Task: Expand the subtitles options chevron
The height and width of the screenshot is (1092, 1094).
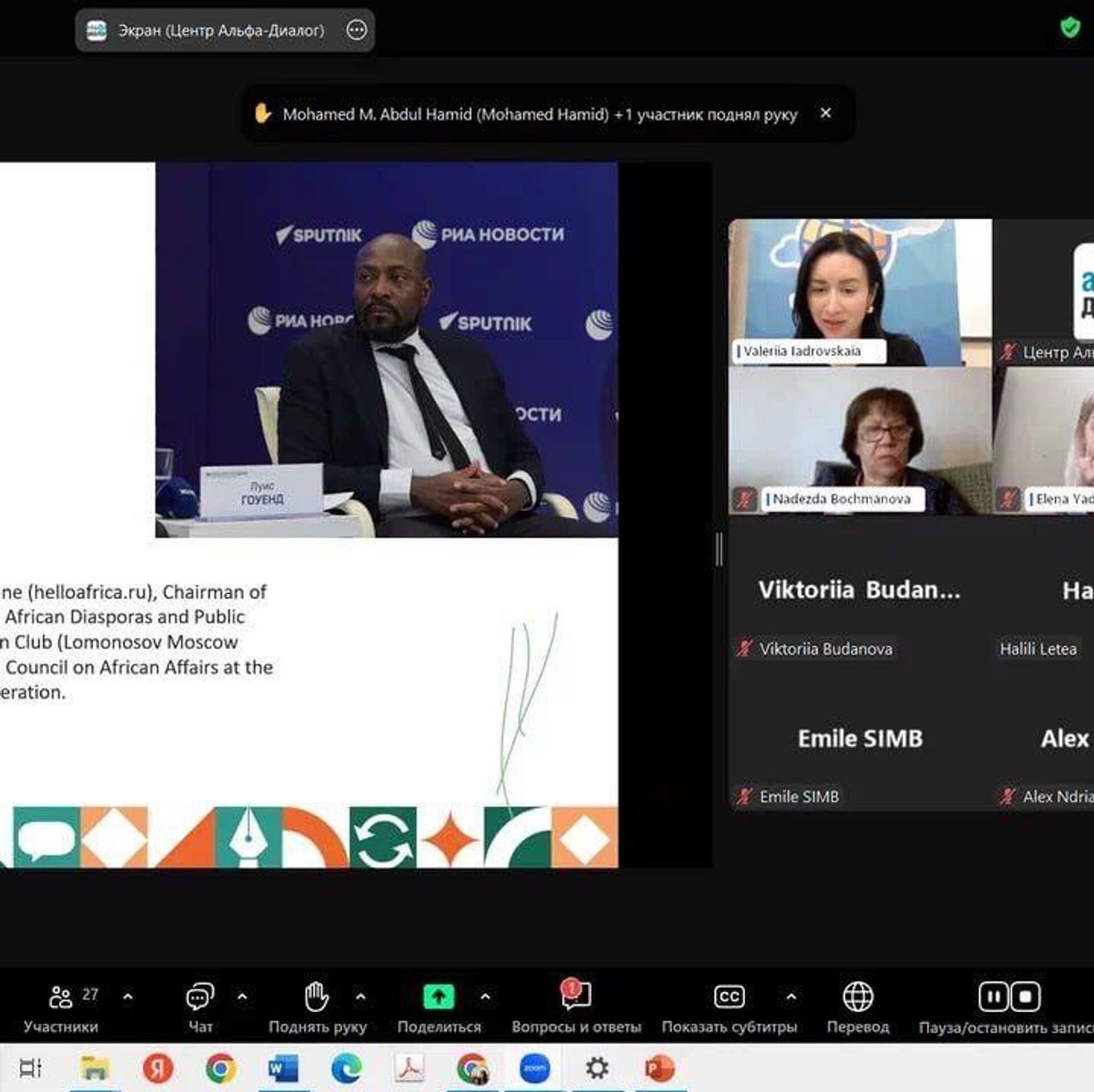Action: (791, 997)
